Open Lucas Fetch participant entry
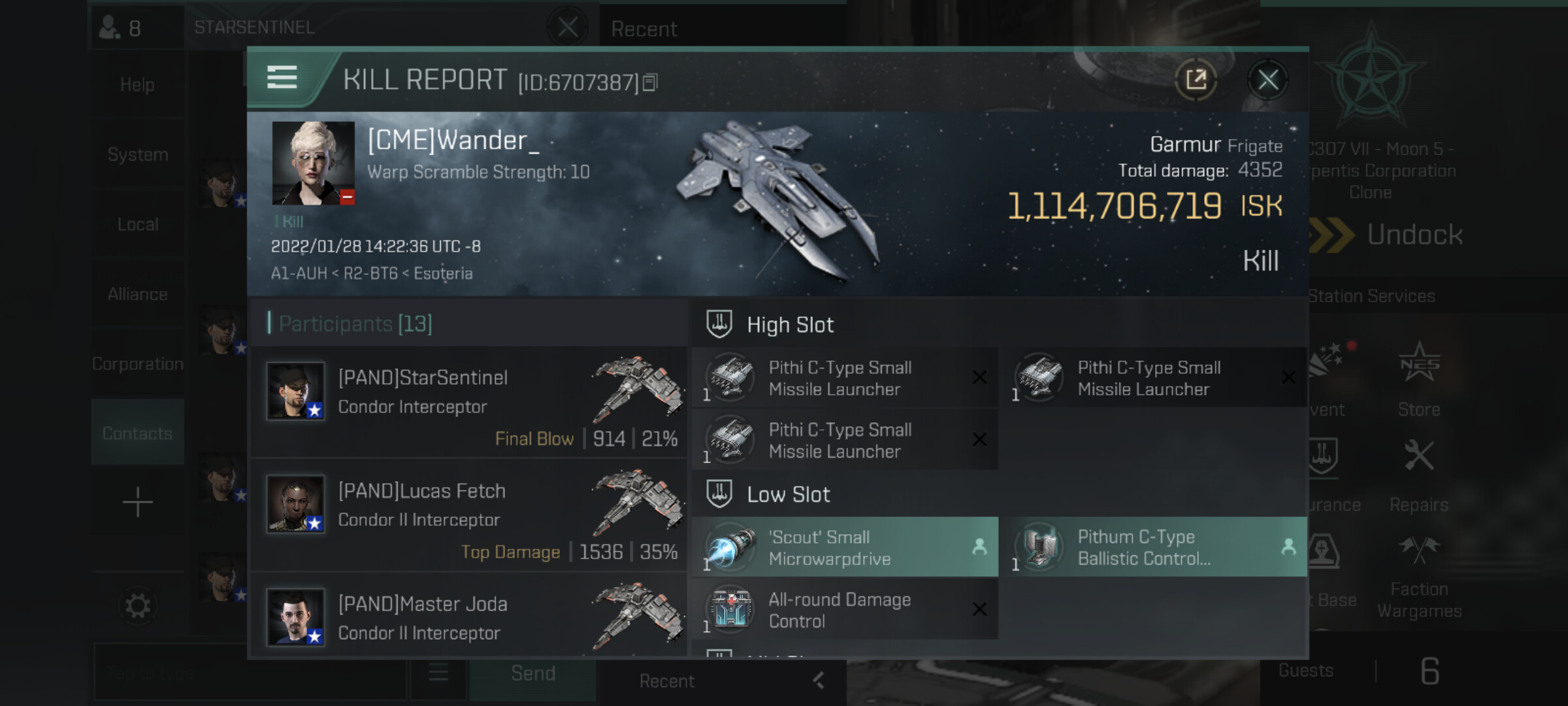The width and height of the screenshot is (1568, 706). point(469,515)
